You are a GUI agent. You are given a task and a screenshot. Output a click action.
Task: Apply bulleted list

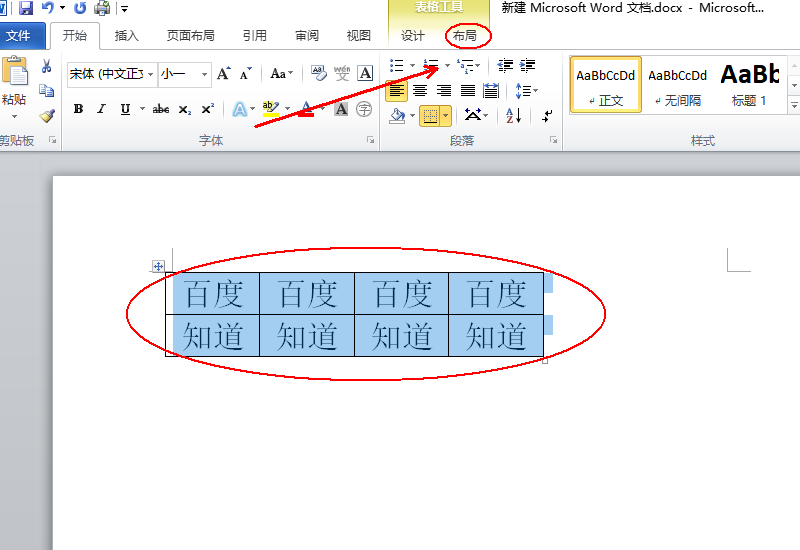[397, 65]
